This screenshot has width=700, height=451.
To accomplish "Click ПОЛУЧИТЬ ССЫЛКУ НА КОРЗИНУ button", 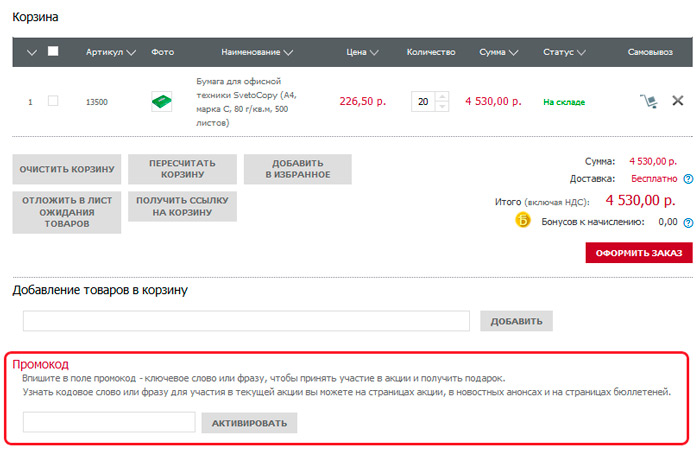I will pos(182,207).
